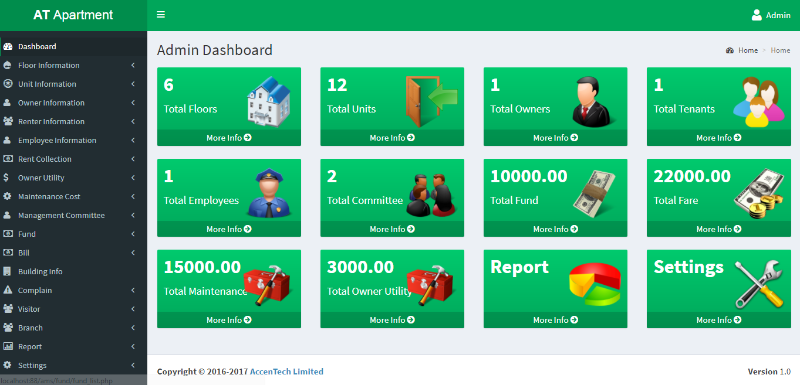Click the Total Tenants family icon
The image size is (800, 385).
click(x=759, y=101)
